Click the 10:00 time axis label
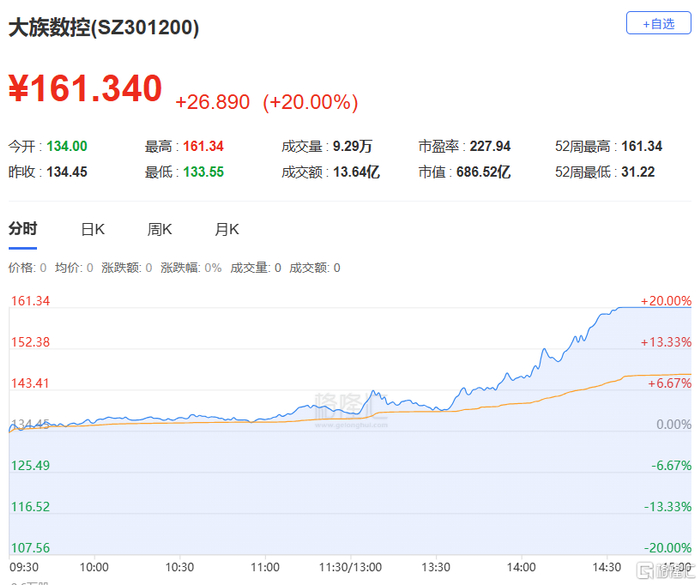The width and height of the screenshot is (700, 585). [x=94, y=568]
